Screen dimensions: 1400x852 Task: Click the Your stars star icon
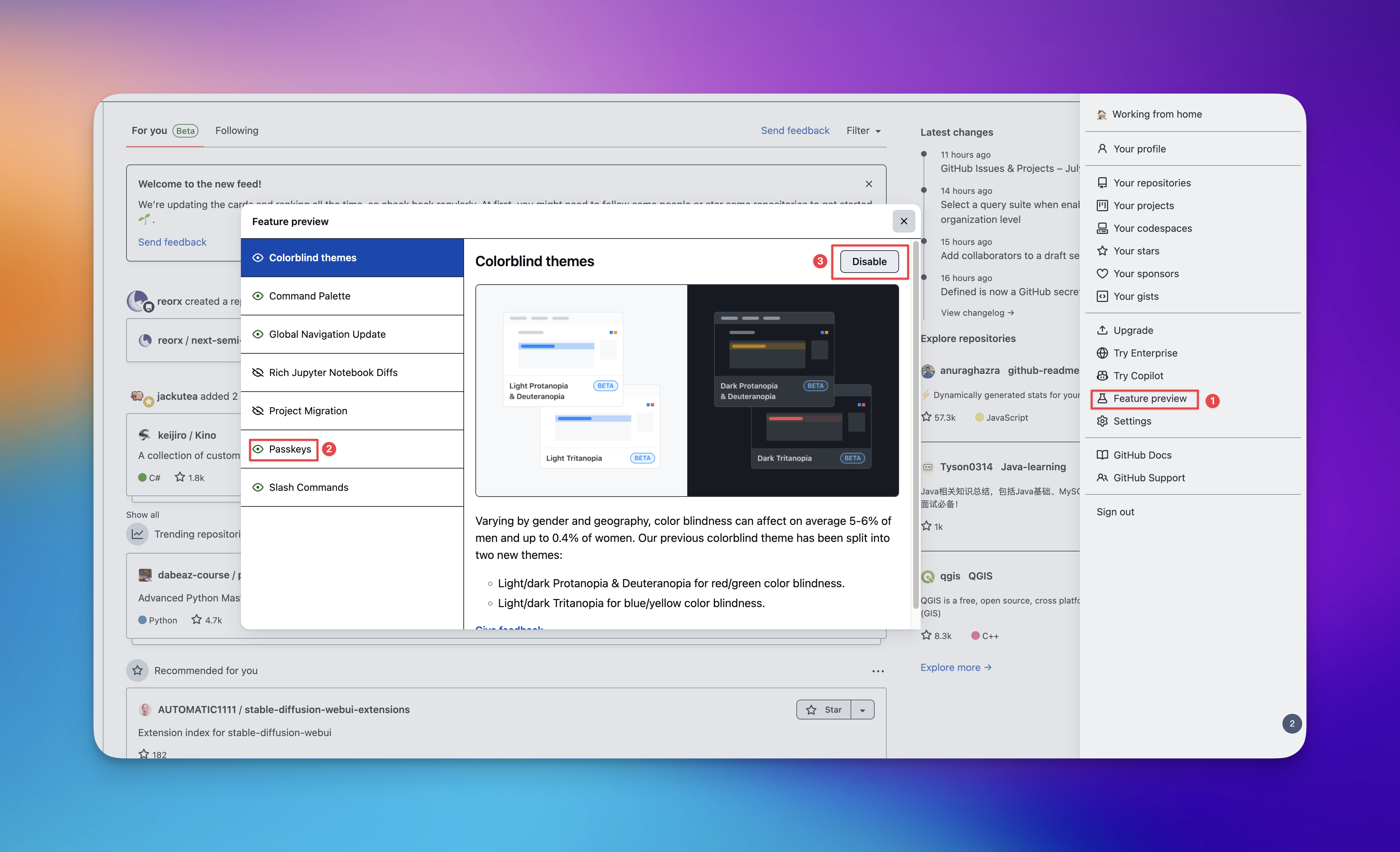click(x=1102, y=251)
